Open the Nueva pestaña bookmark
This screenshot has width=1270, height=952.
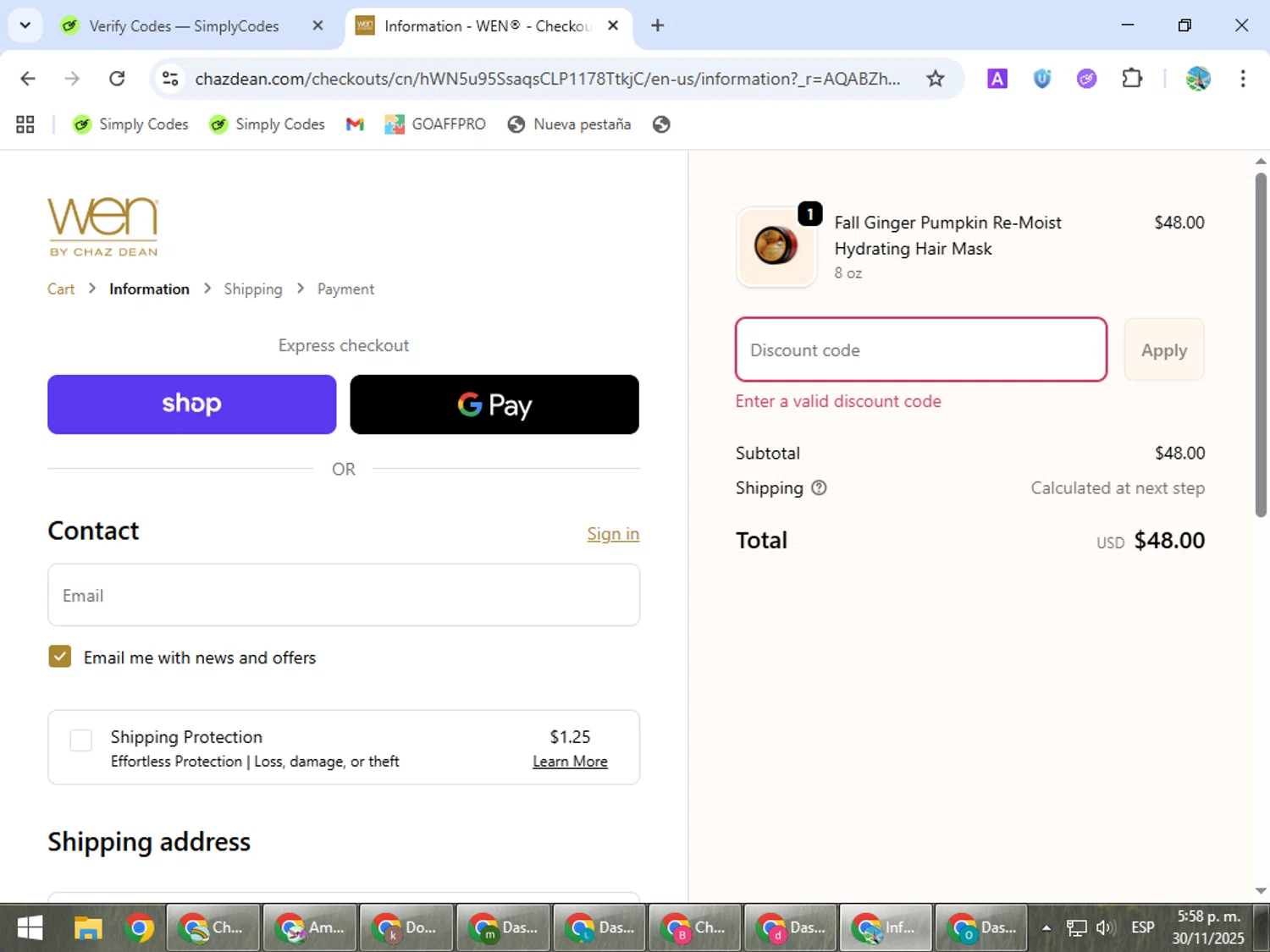(569, 124)
